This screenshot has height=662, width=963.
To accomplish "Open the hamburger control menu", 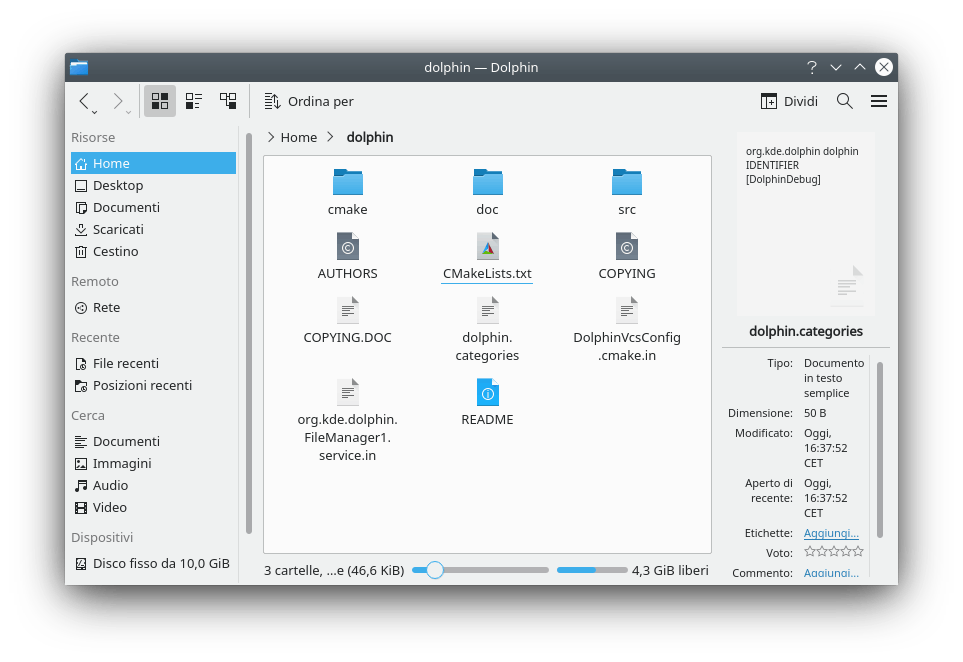I will pos(879,101).
